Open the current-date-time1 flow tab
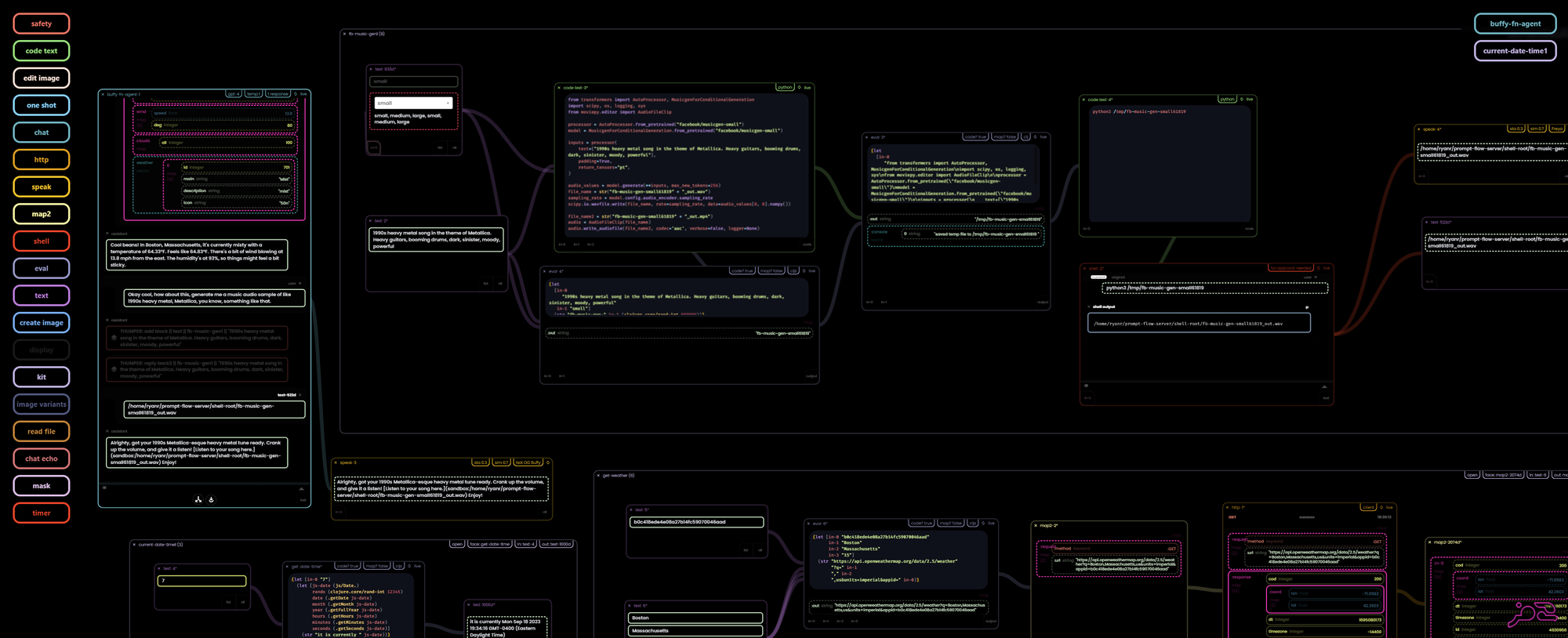This screenshot has width=1568, height=638. tap(1515, 51)
